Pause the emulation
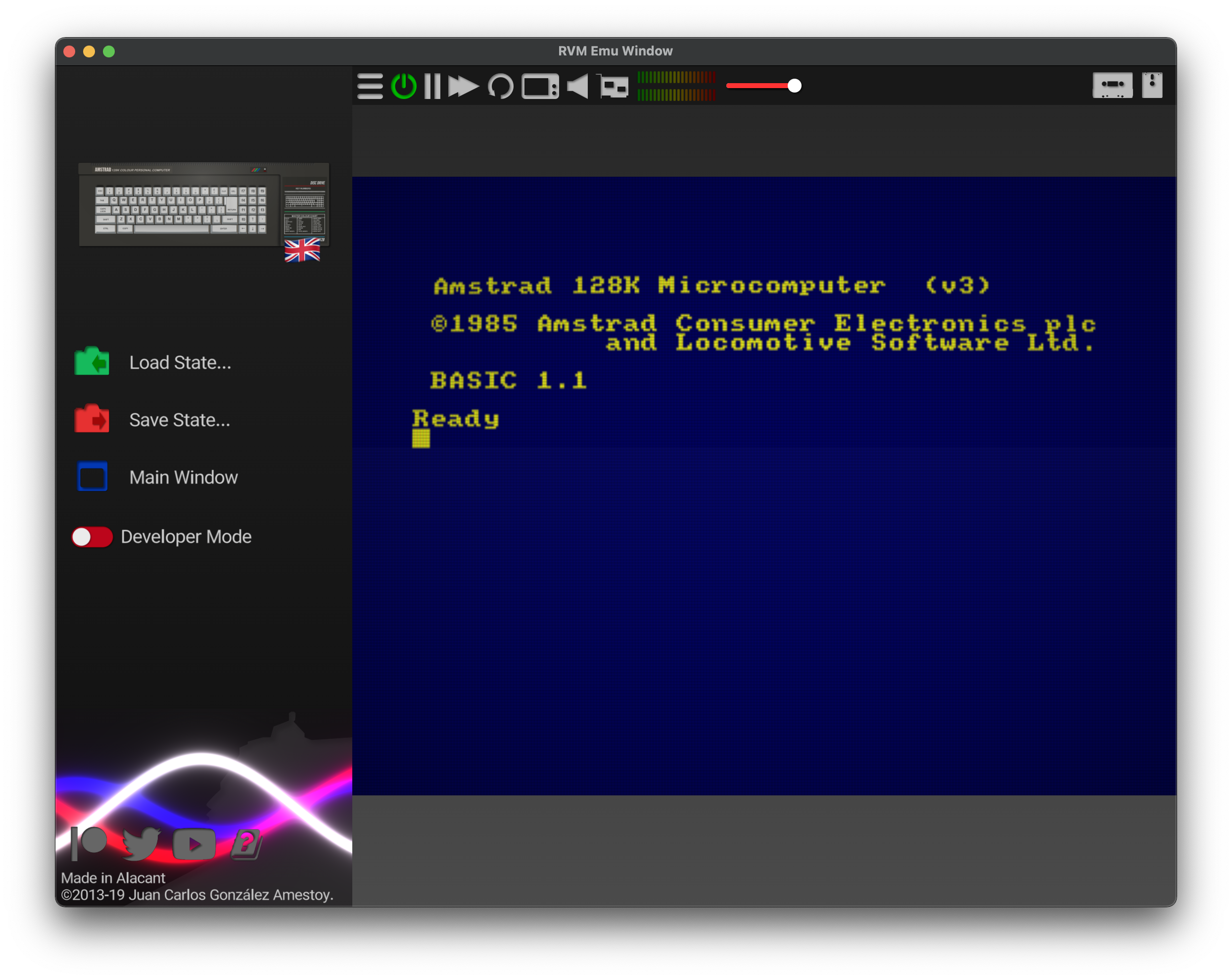 click(x=432, y=86)
